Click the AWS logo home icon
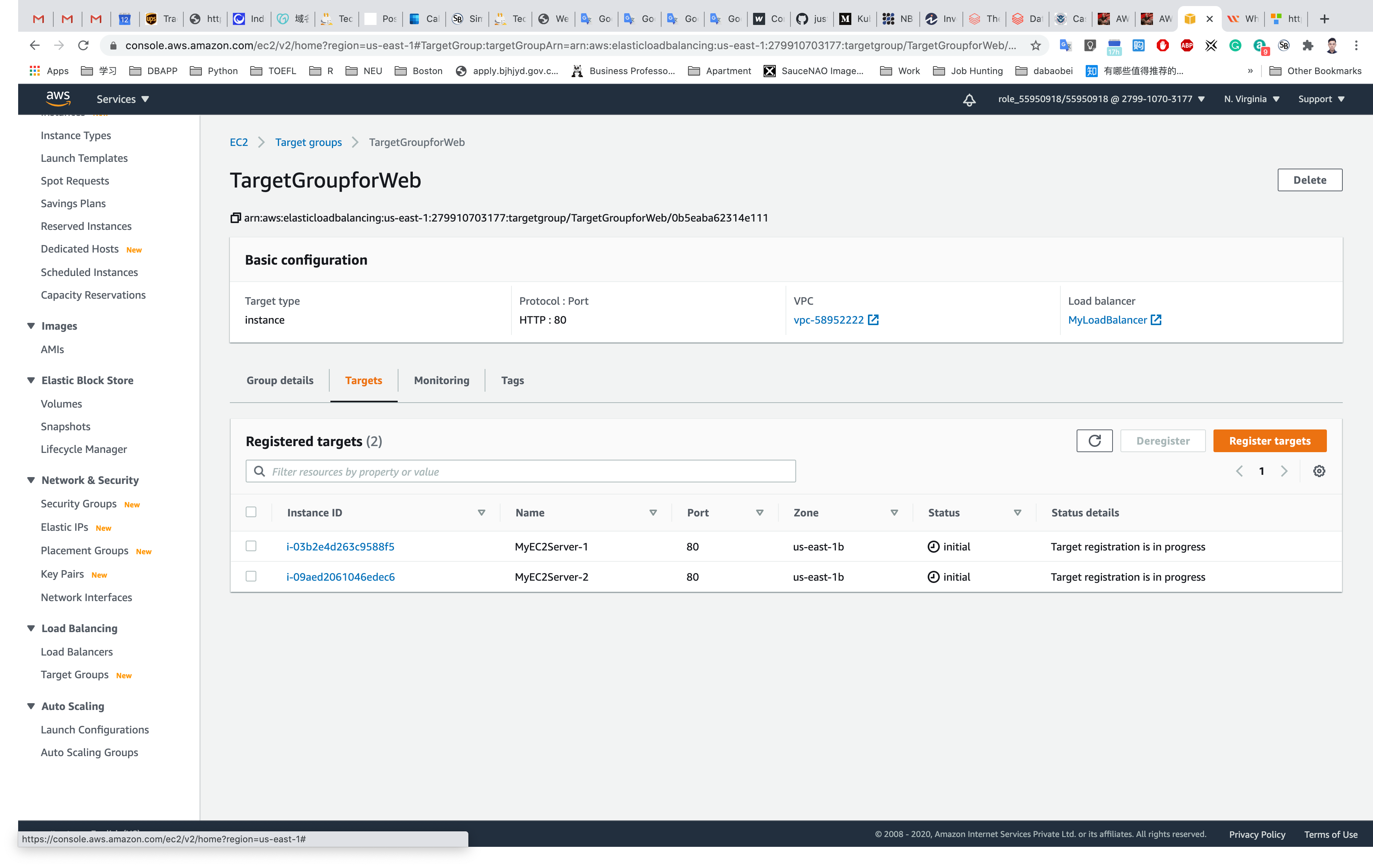The width and height of the screenshot is (1373, 868). (58, 99)
